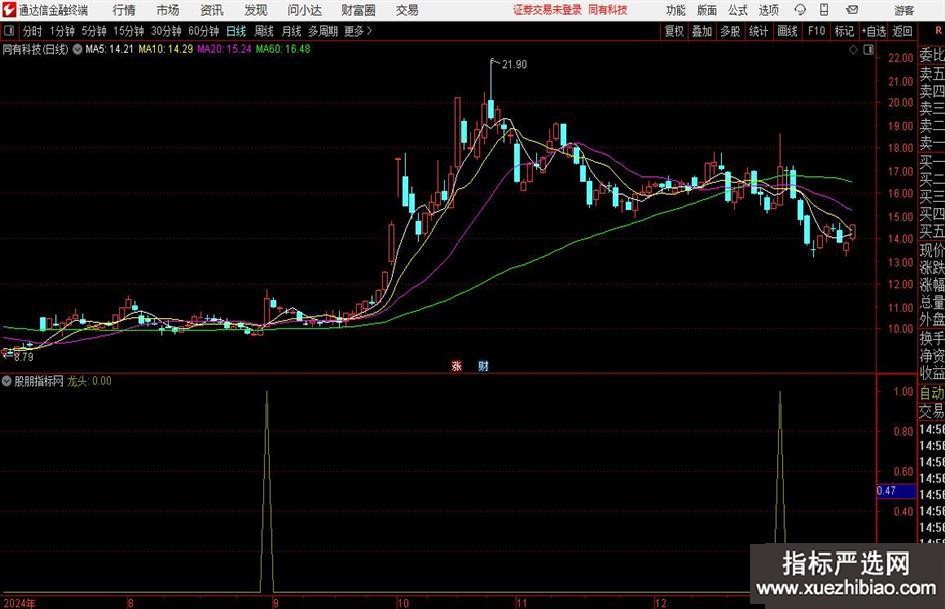
Task: Switch to 5分钟 chart period
Action: point(94,31)
